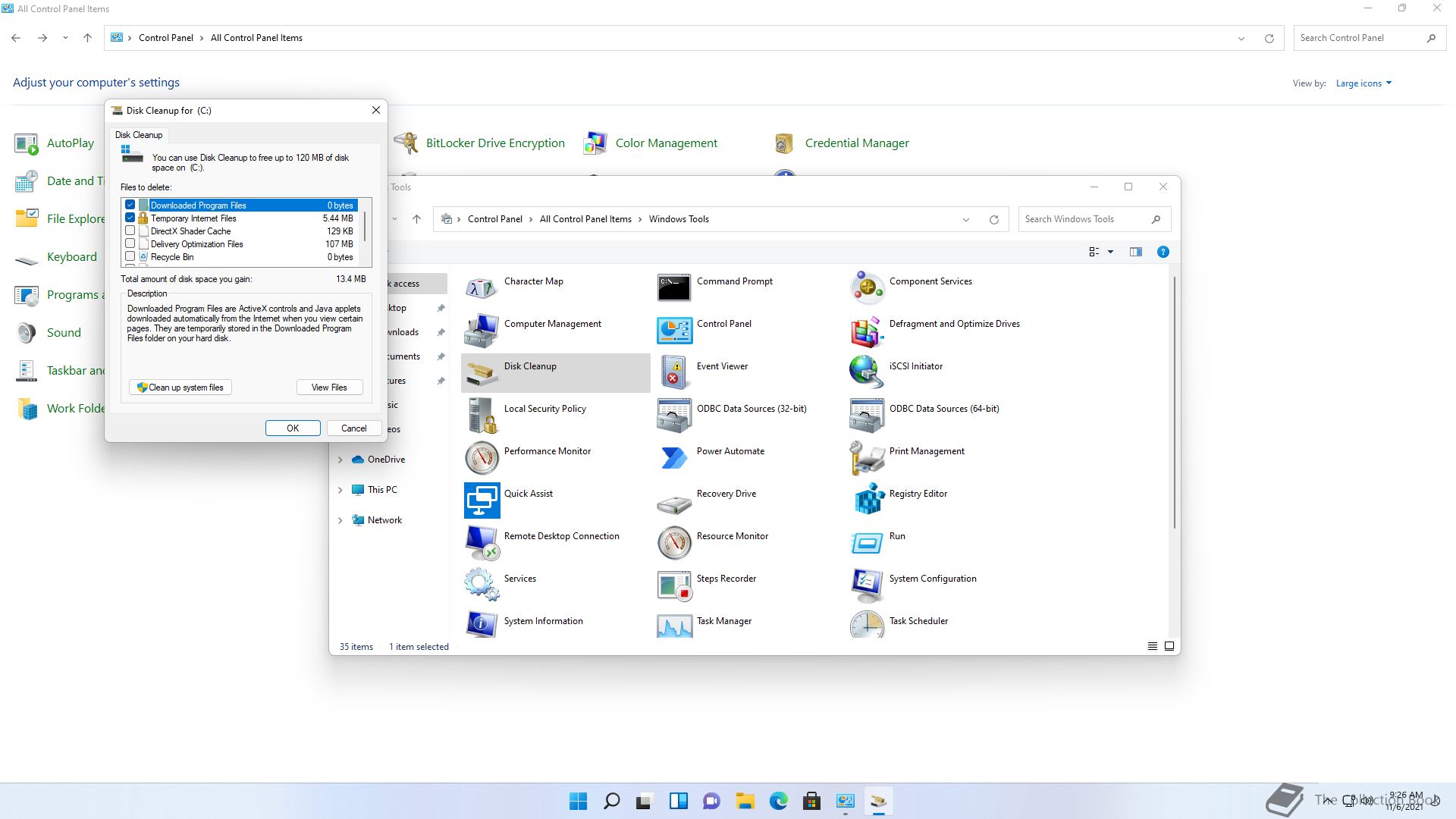The height and width of the screenshot is (819, 1456).
Task: Open ODBC Data Sources (32-bit)
Action: [x=674, y=416]
